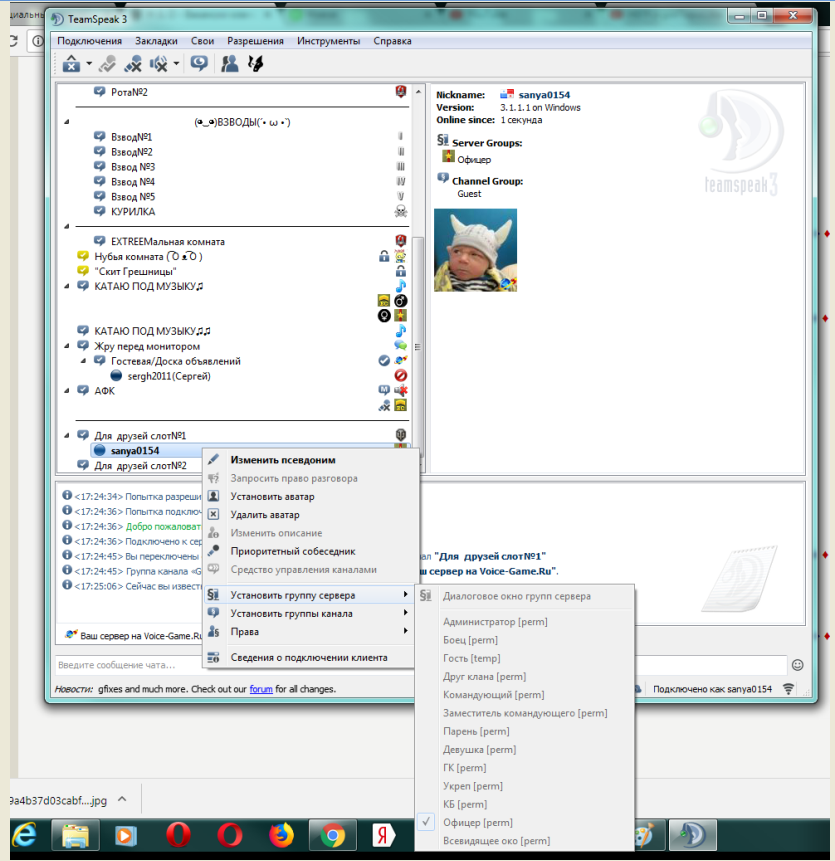Image resolution: width=835 pixels, height=861 pixels.
Task: Click the connection signal status icon
Action: point(788,689)
